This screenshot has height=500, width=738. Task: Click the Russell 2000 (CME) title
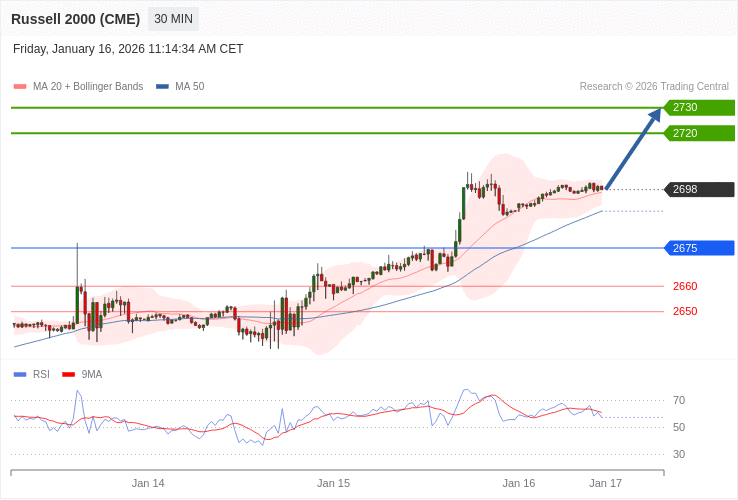[76, 19]
